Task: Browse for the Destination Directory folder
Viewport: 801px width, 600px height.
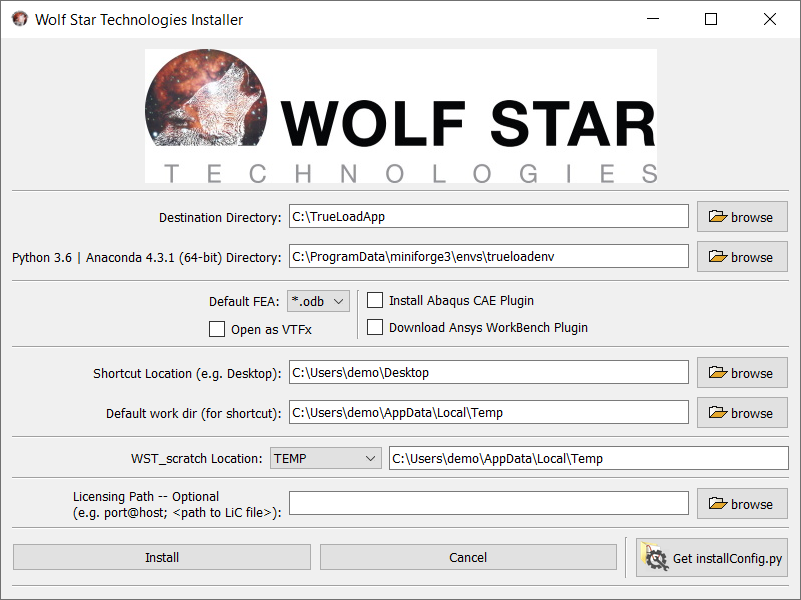Action: click(742, 217)
